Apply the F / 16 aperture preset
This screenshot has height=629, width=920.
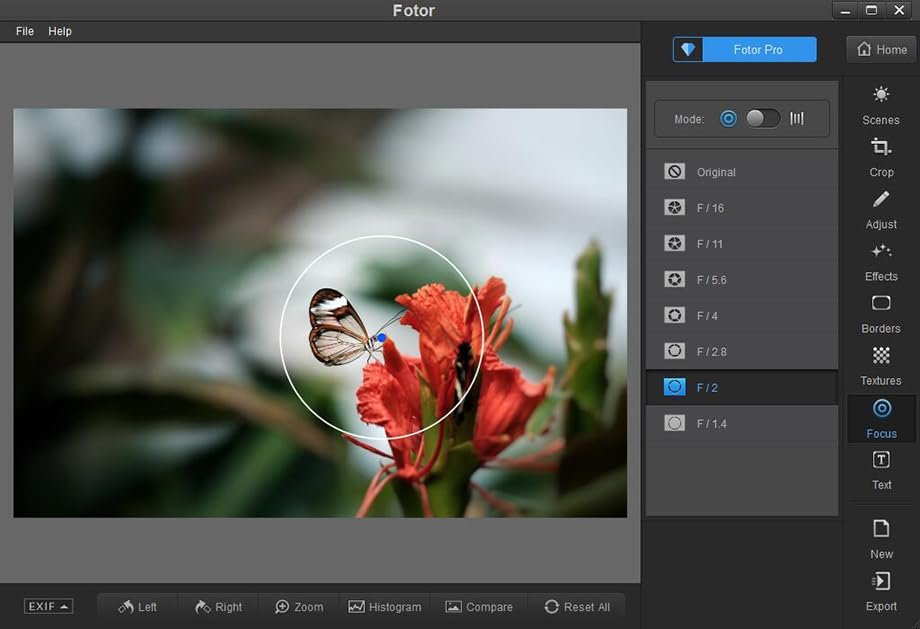(742, 208)
